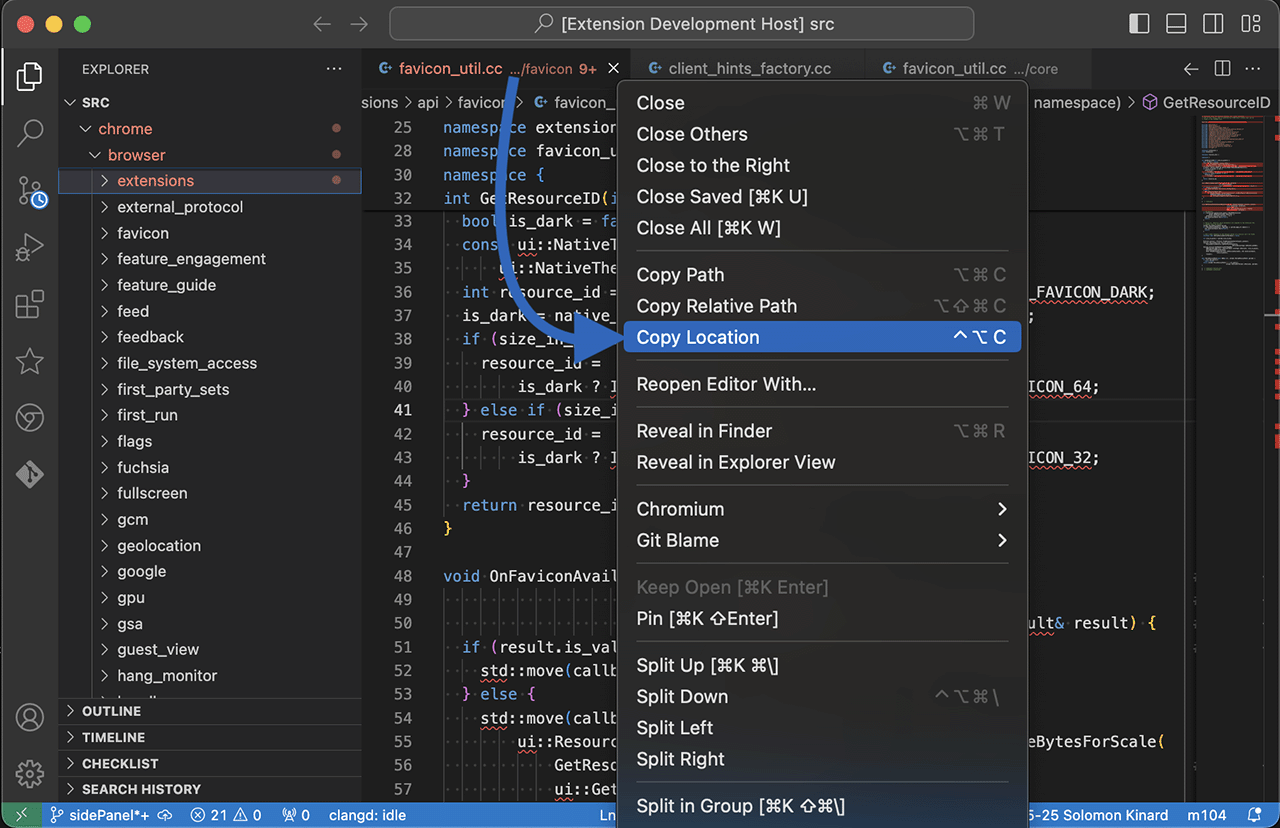The width and height of the screenshot is (1280, 828).
Task: Open the Search view in activity bar
Action: 30,131
